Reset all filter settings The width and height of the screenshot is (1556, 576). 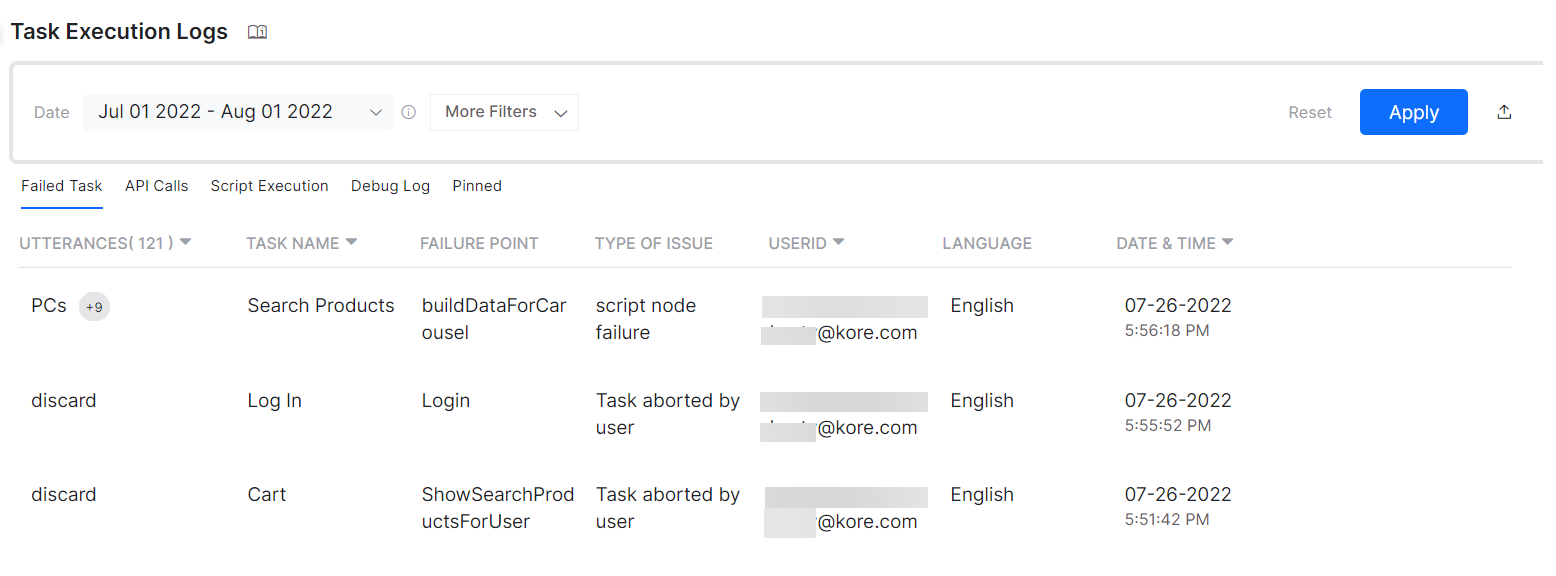coord(1310,112)
